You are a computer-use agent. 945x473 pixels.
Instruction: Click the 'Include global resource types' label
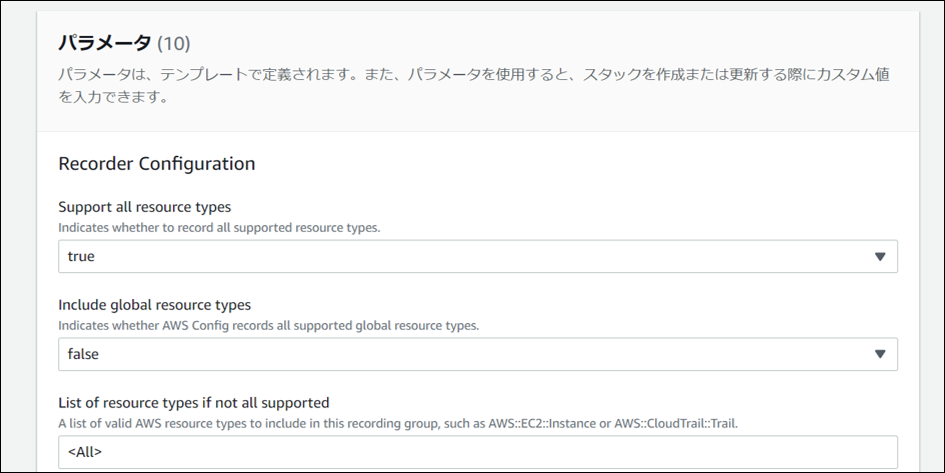155,305
